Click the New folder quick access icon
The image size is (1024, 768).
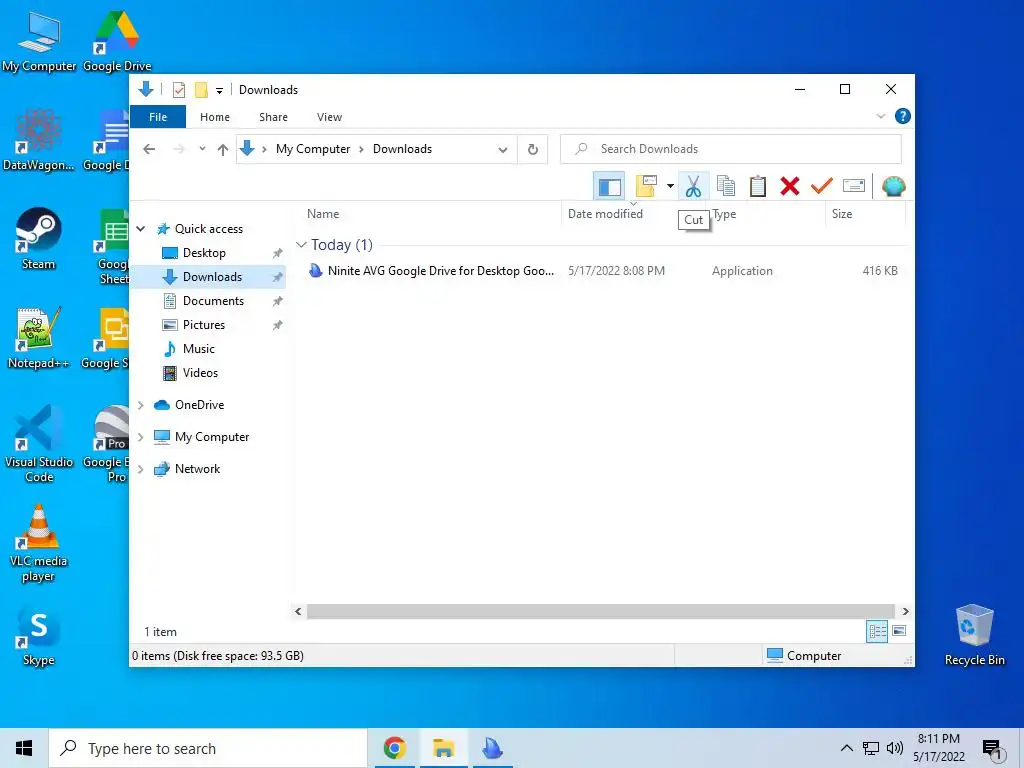201,89
